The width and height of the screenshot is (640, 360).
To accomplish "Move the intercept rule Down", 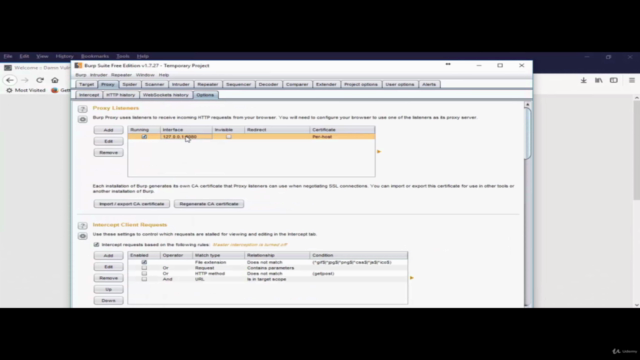I will 108,300.
